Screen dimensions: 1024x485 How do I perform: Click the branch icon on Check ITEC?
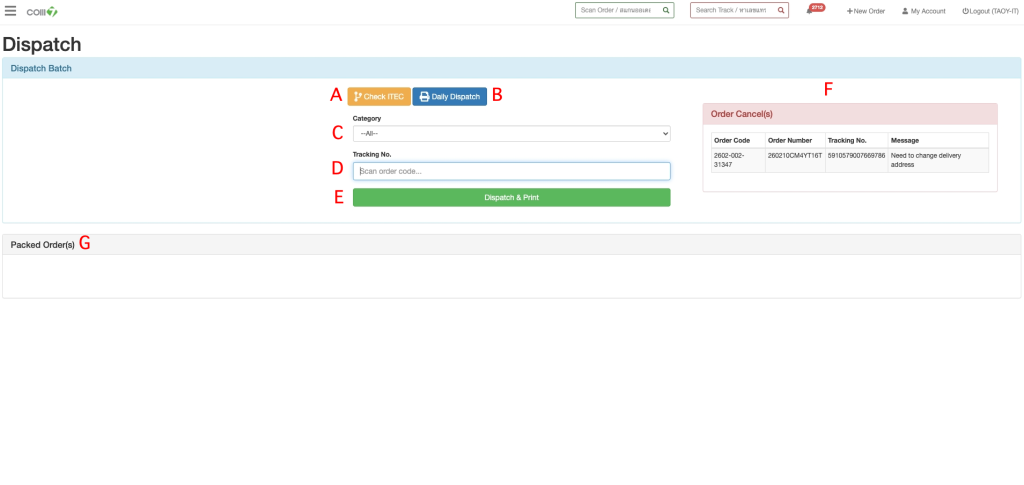tap(358, 97)
